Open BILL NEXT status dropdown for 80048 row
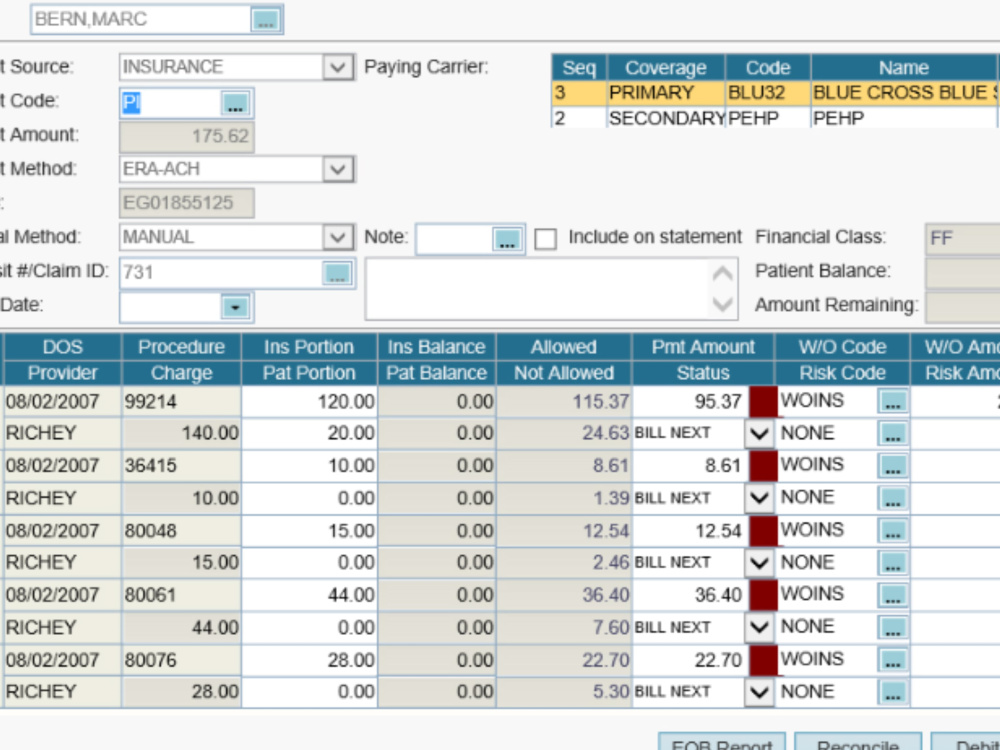Screen dimensions: 1000x750 tap(759, 562)
